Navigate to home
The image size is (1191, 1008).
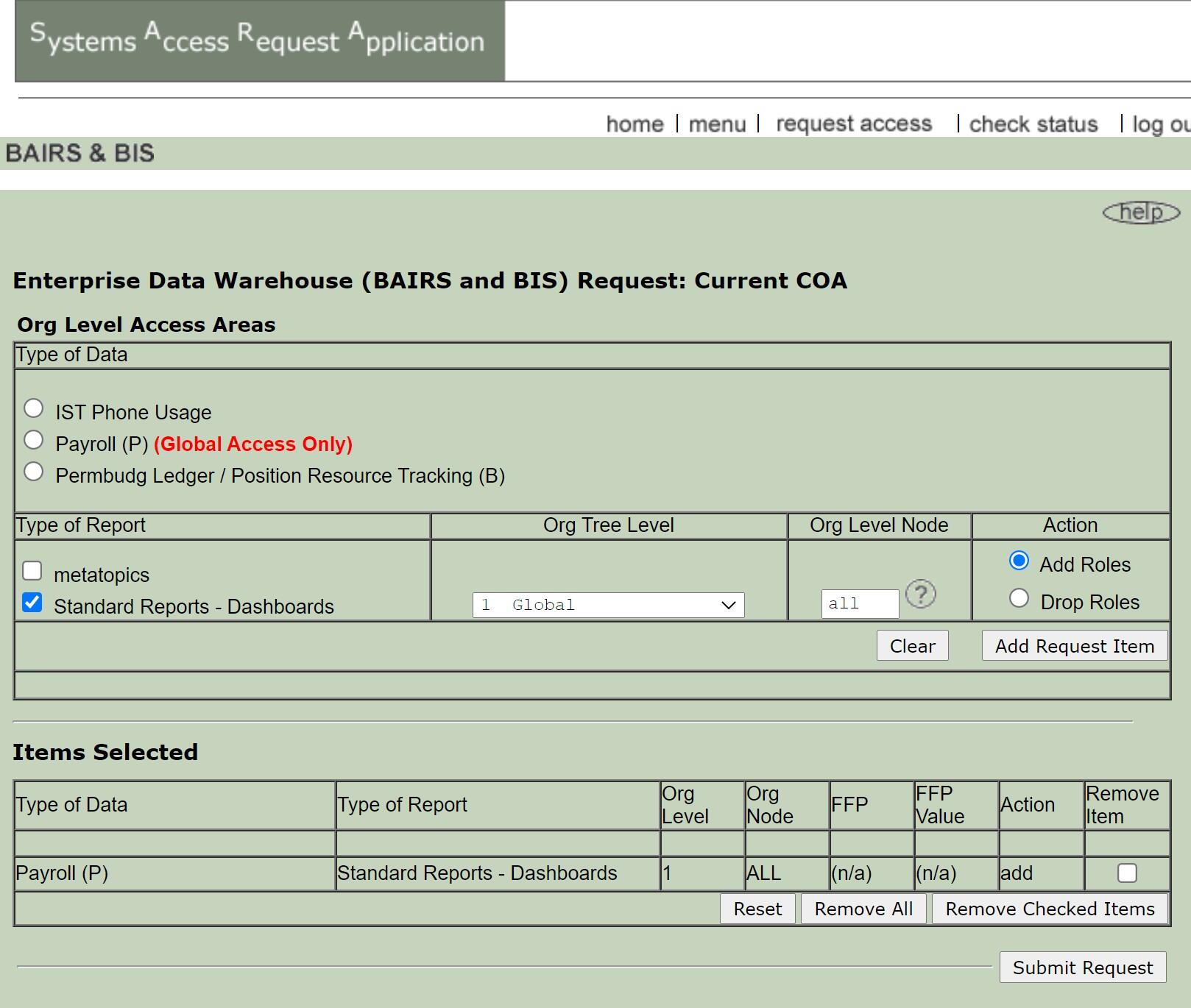(635, 124)
